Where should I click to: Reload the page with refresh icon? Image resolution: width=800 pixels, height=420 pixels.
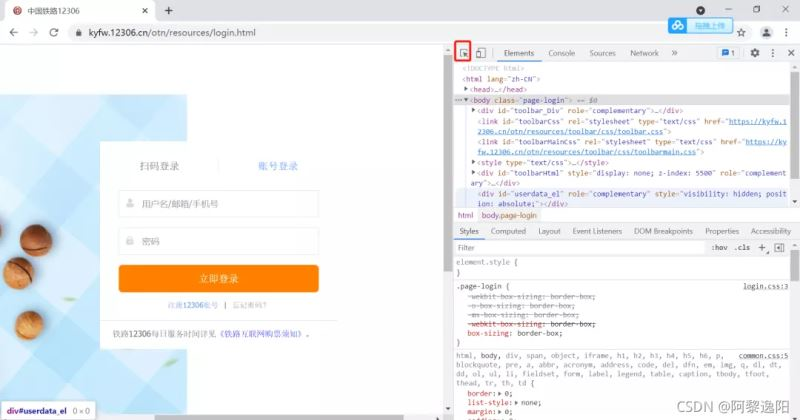click(x=54, y=32)
